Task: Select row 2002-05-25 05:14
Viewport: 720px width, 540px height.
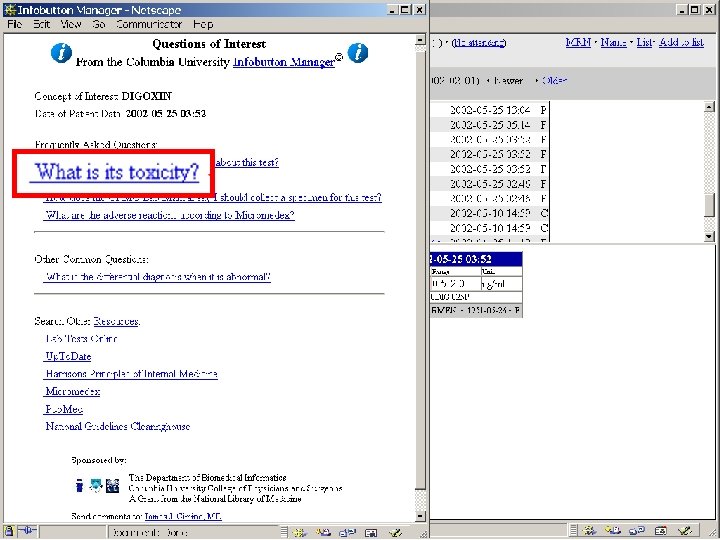Action: point(489,125)
